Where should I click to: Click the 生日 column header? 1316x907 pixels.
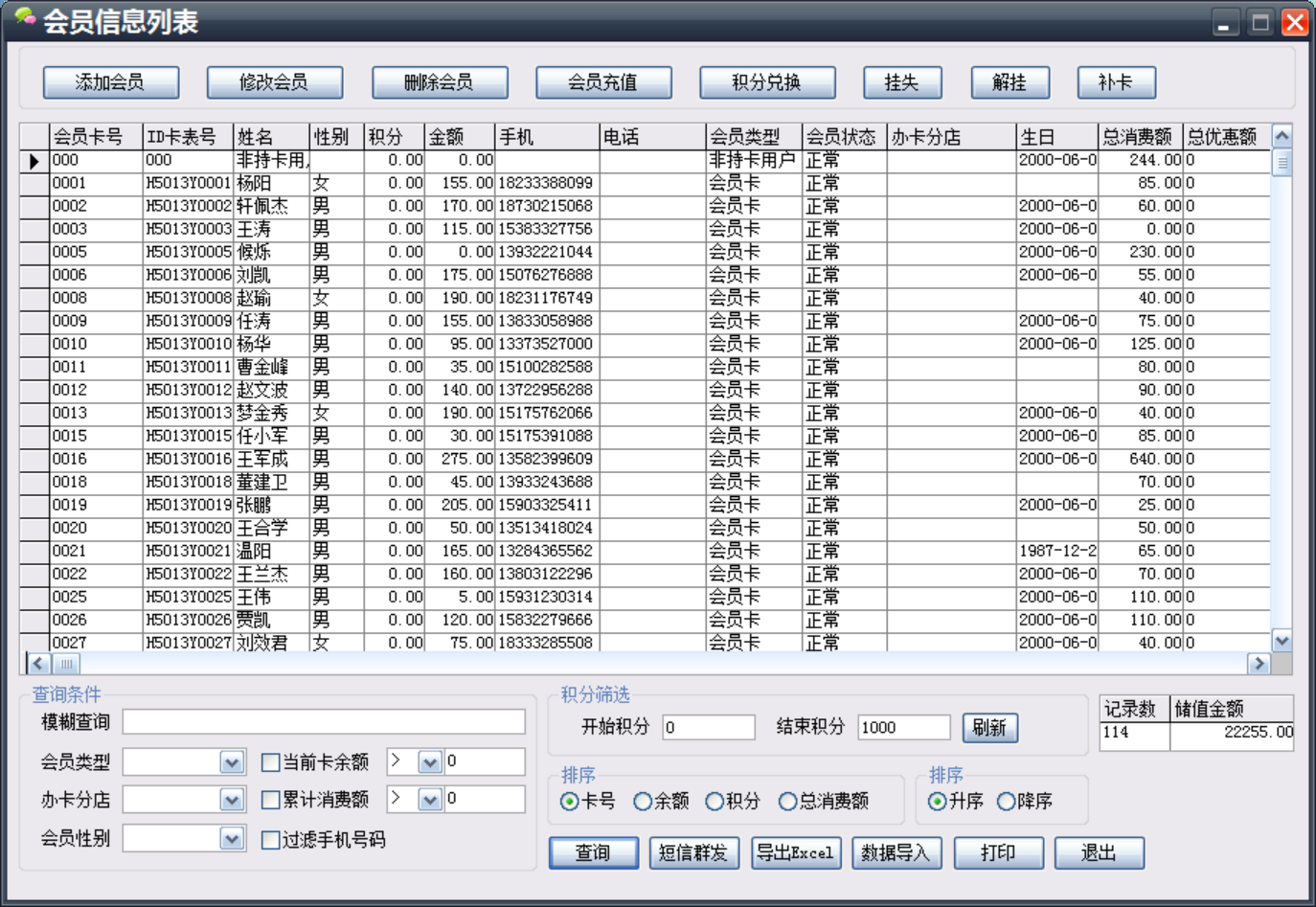[1057, 137]
